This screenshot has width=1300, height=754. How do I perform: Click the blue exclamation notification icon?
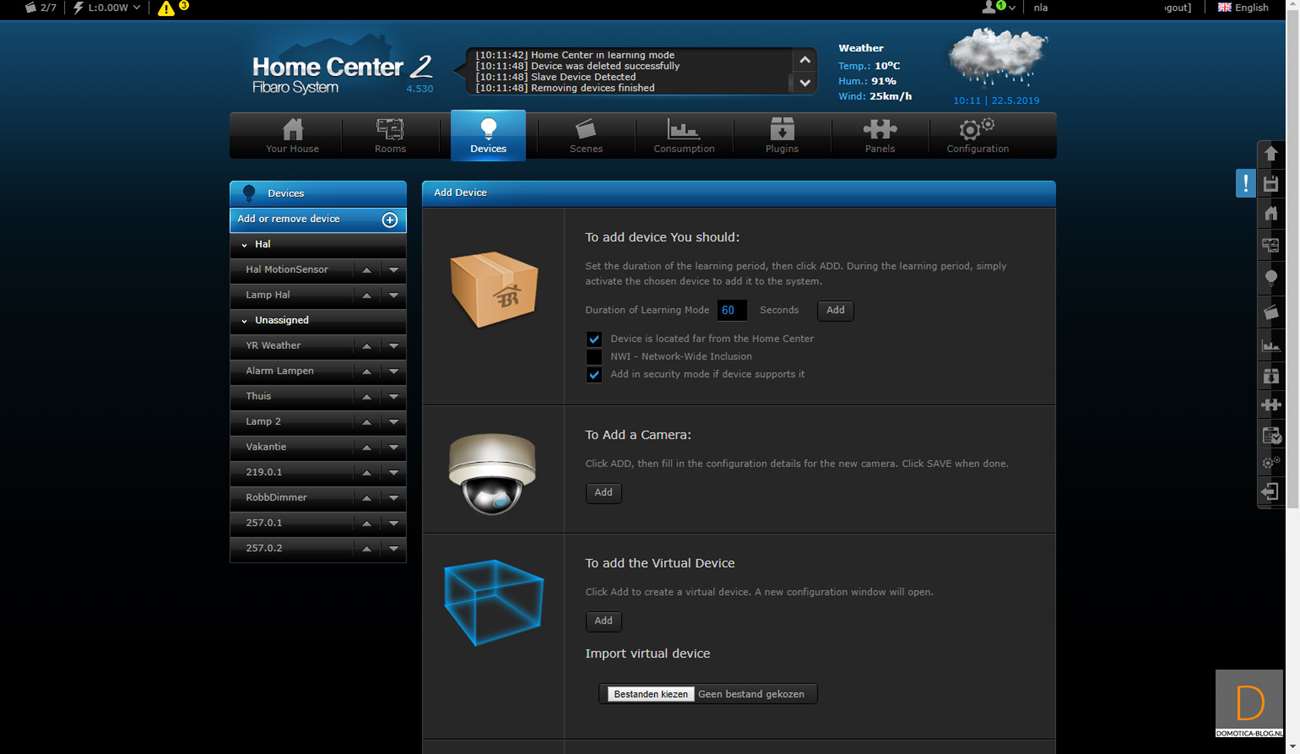pos(1245,183)
